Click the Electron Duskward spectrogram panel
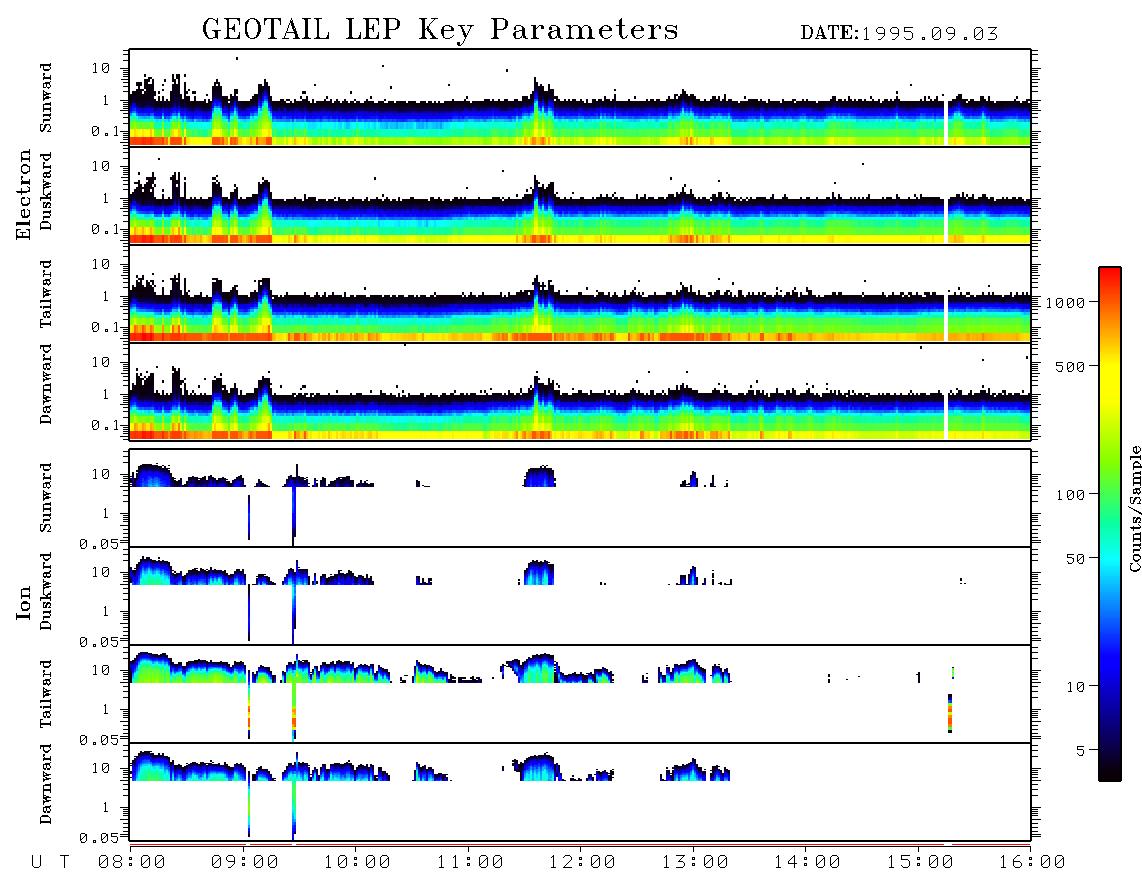Screen dimensions: 1142x880 pos(580,196)
